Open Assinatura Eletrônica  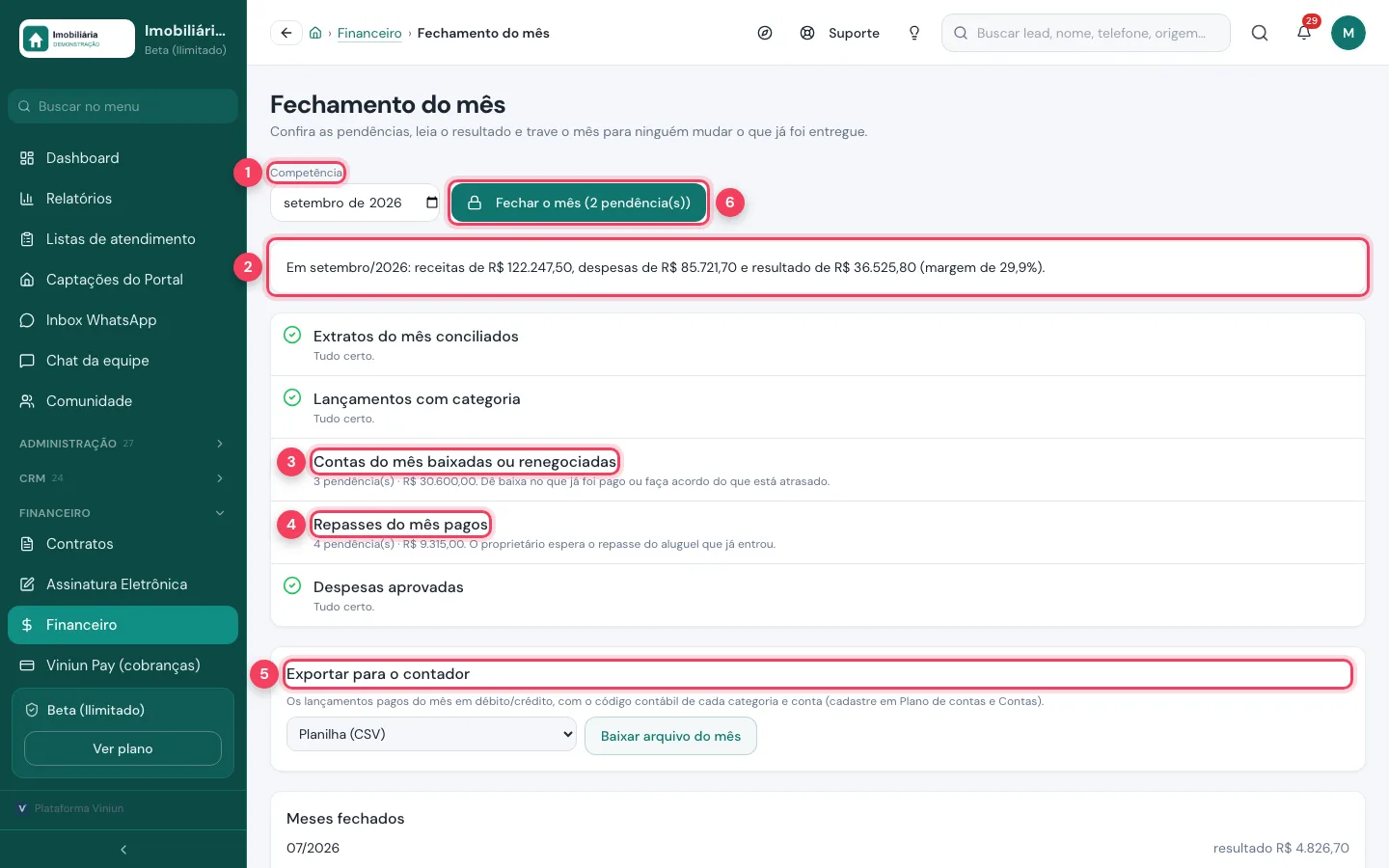(x=123, y=584)
